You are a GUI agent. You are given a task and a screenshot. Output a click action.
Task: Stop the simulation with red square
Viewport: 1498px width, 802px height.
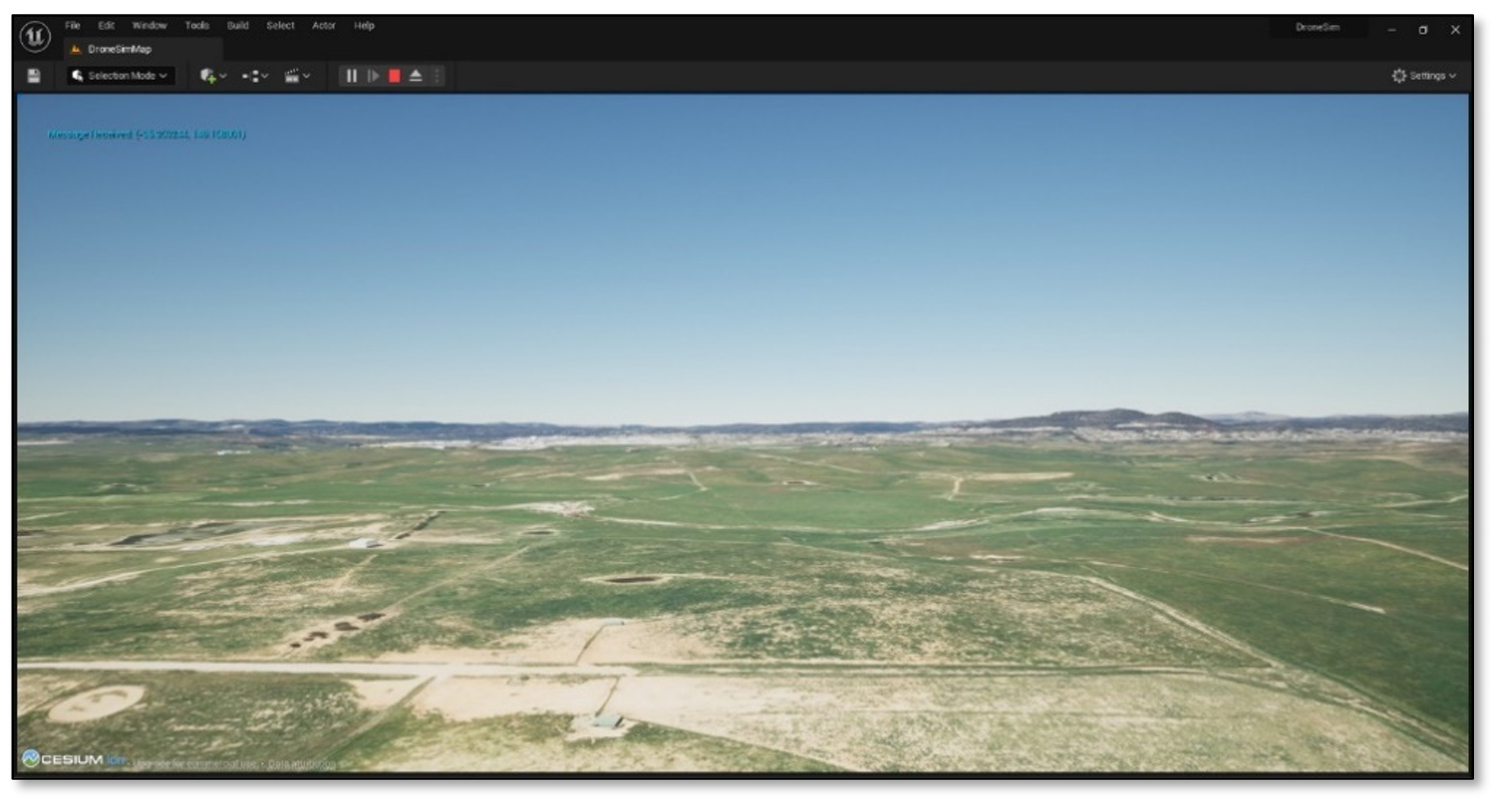click(x=394, y=76)
